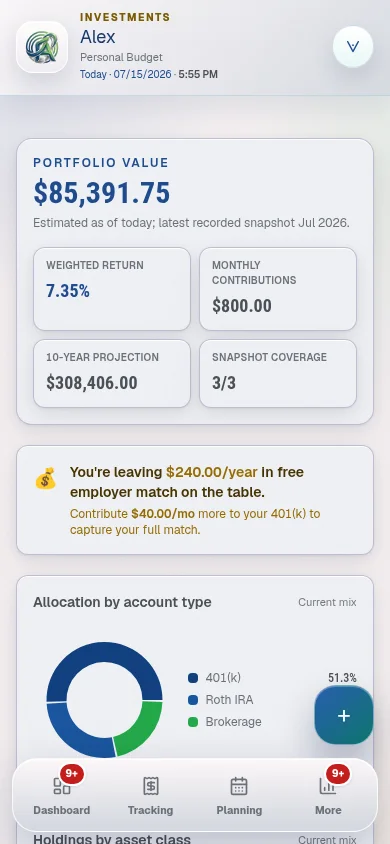This screenshot has width=390, height=844.
Task: Tap the plus floating add button
Action: pyautogui.click(x=344, y=715)
